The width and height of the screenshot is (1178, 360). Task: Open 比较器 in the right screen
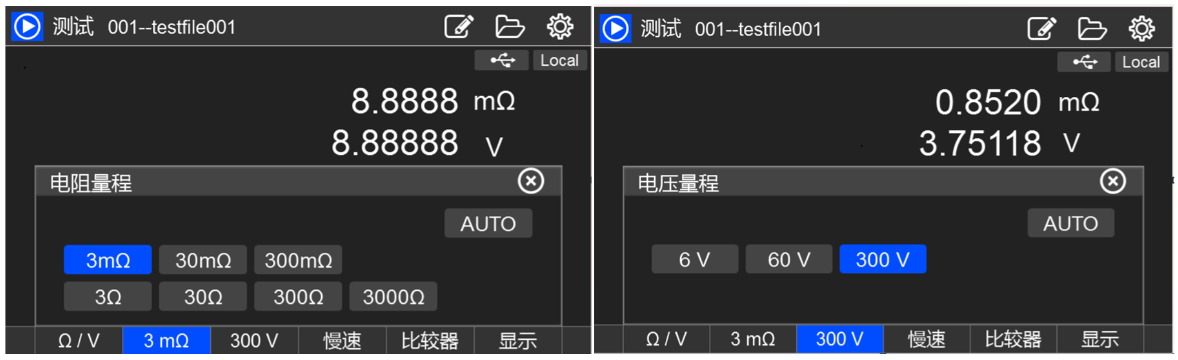[x=1013, y=340]
